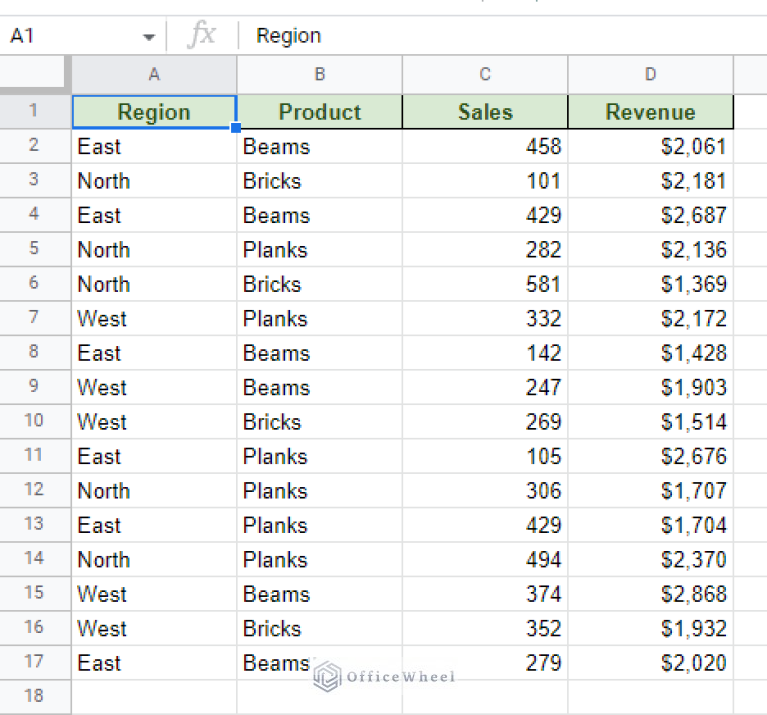Image resolution: width=767 pixels, height=715 pixels.
Task: Select the Revenue cell showing $1,369
Action: 650,284
